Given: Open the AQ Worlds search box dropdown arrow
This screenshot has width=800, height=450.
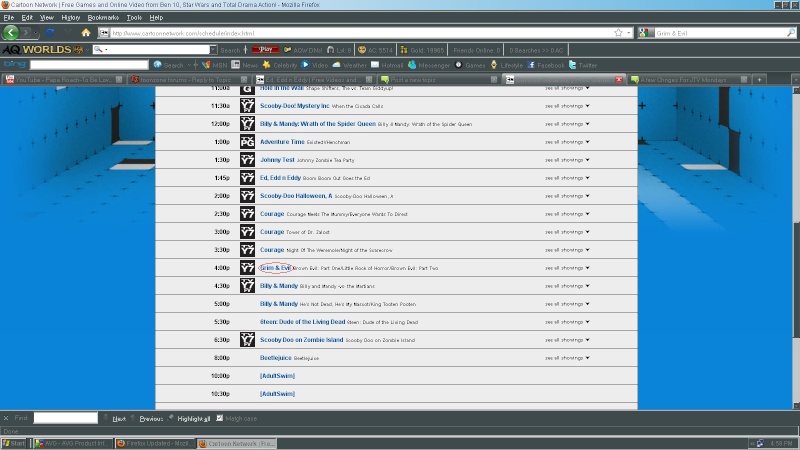Looking at the screenshot, I should pos(213,49).
